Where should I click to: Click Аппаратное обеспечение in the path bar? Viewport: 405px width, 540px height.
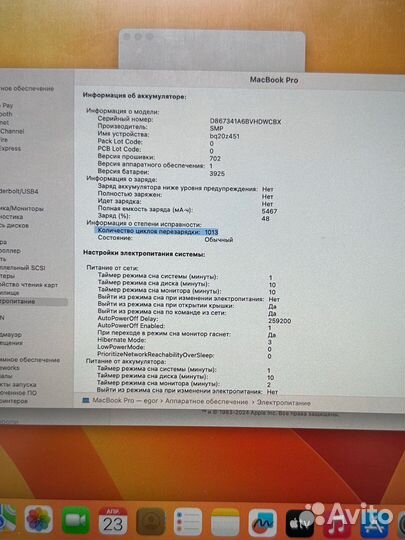point(206,402)
